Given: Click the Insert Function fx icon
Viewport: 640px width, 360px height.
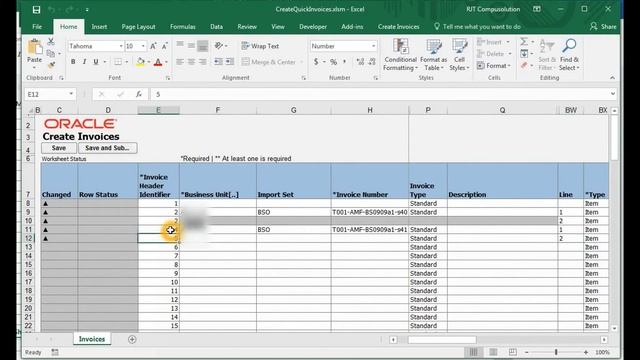Looking at the screenshot, I should tap(139, 94).
